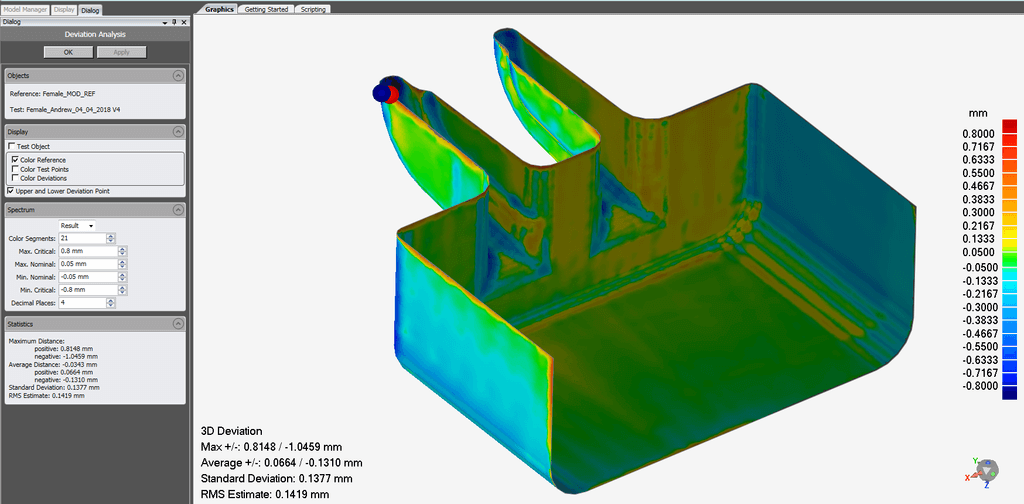This screenshot has height=504, width=1024.
Task: Click the Decimal Places input field
Action: pyautogui.click(x=82, y=304)
